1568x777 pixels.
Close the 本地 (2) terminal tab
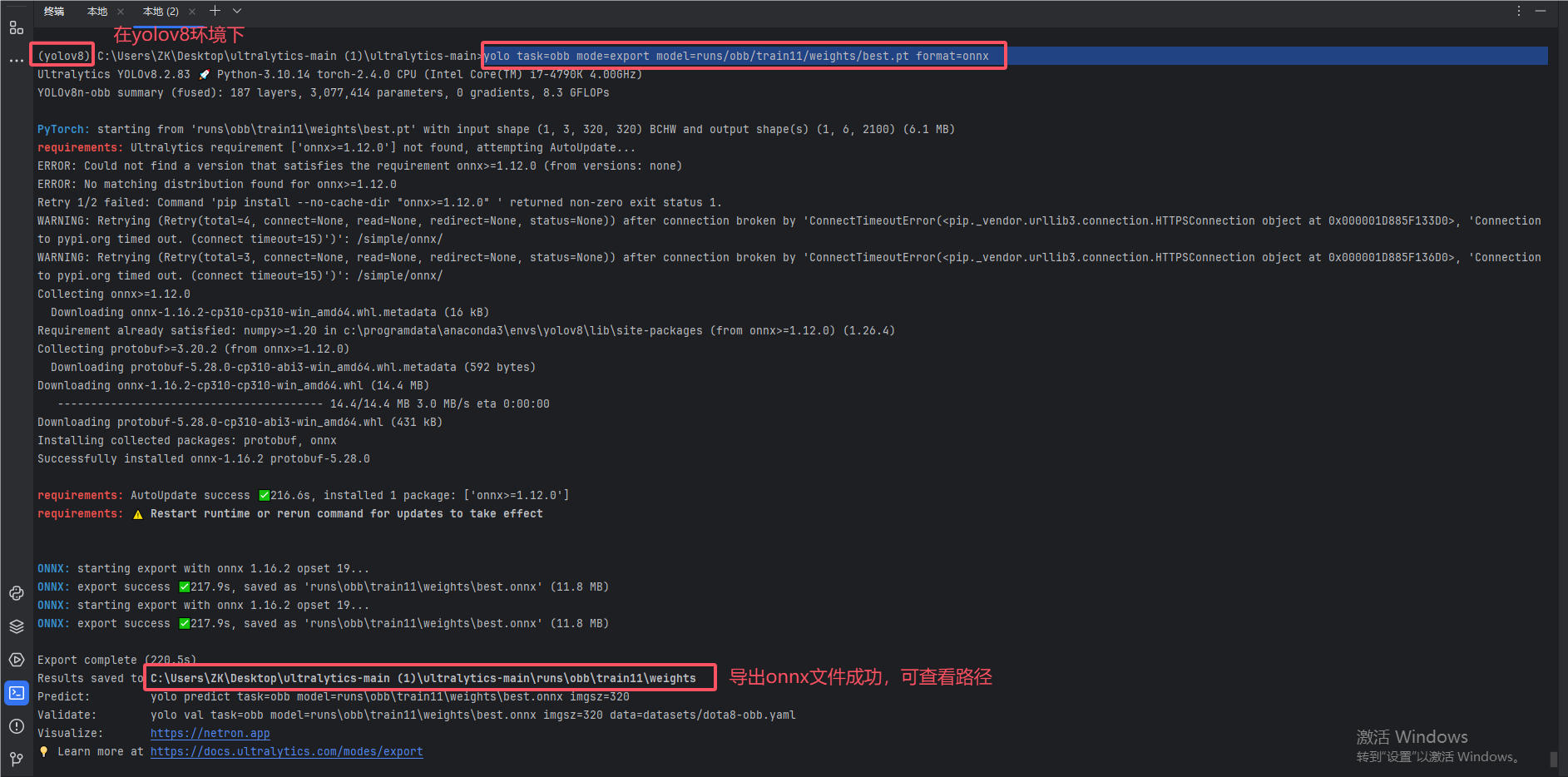(192, 12)
